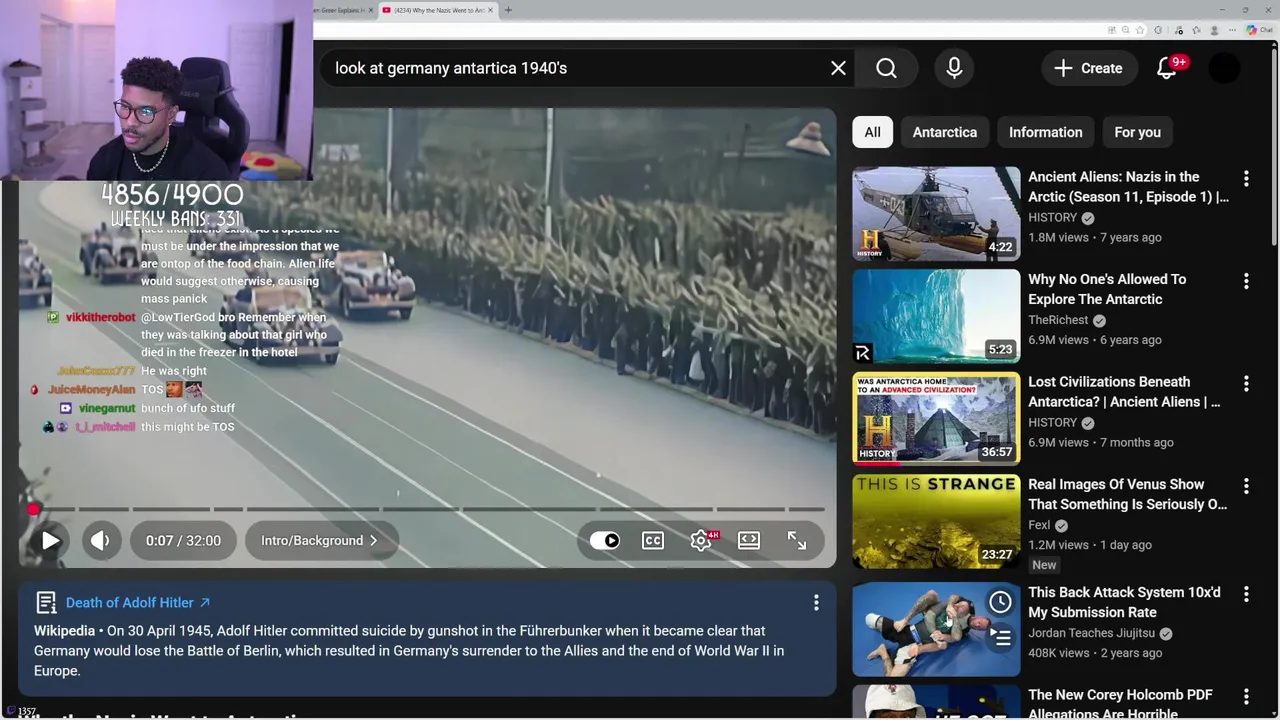1280x720 pixels.
Task: Open a new browser tab with the plus button
Action: (x=508, y=10)
